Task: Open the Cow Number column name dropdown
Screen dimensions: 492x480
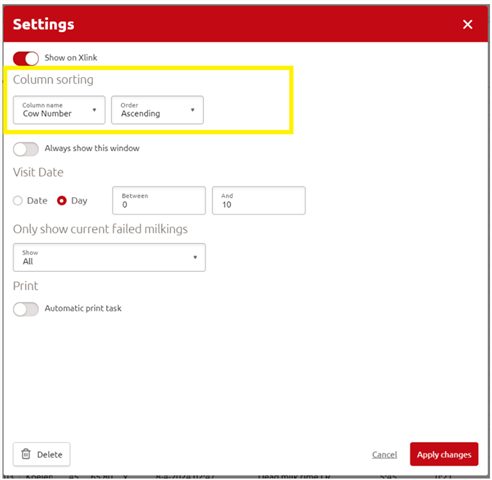Action: (59, 110)
